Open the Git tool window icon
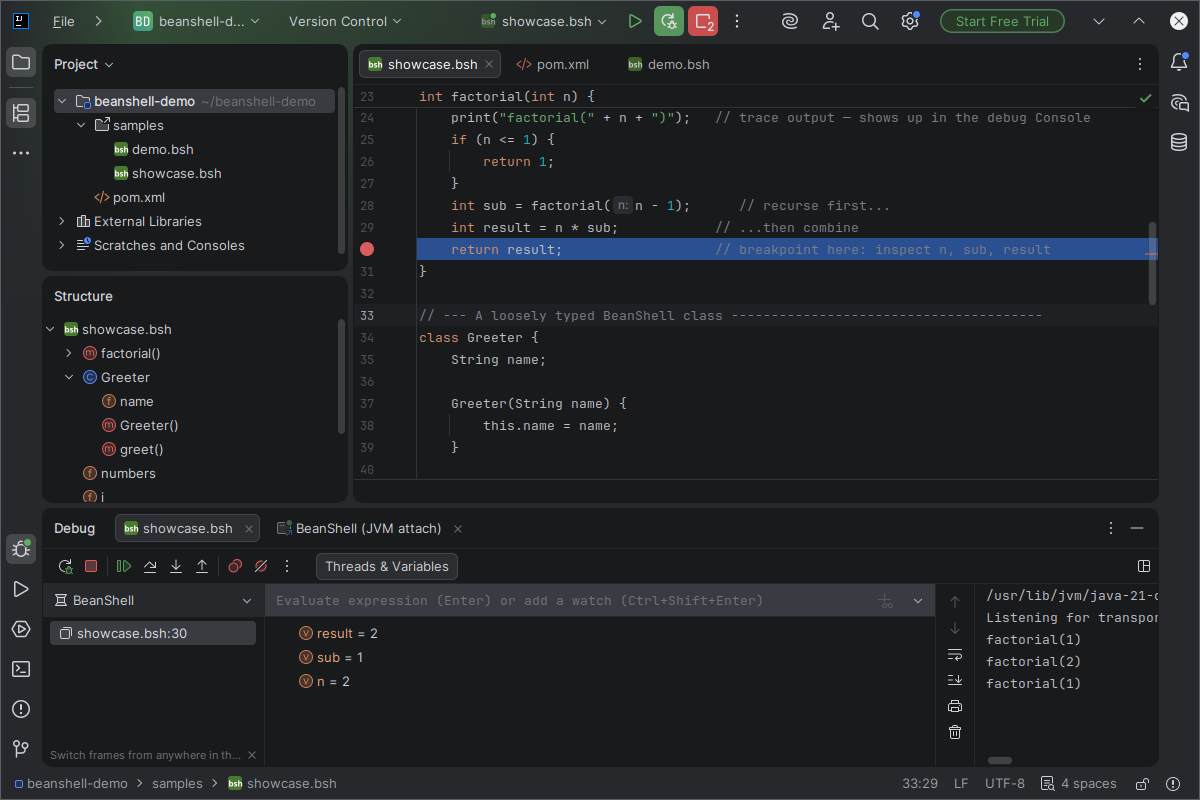This screenshot has height=800, width=1200. [x=20, y=748]
